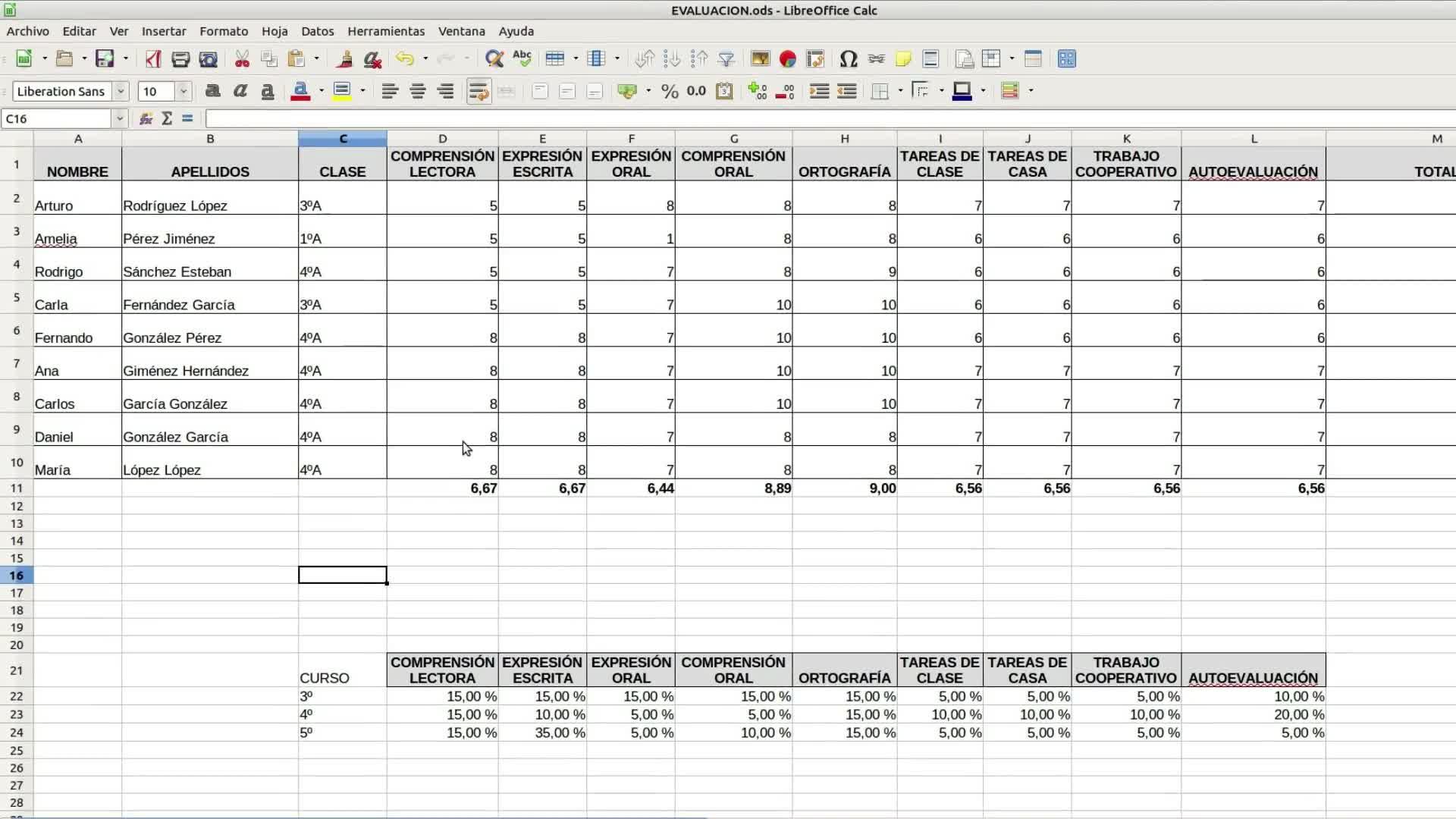This screenshot has width=1456, height=819.
Task: Open borders dropdown arrow
Action: coord(900,92)
